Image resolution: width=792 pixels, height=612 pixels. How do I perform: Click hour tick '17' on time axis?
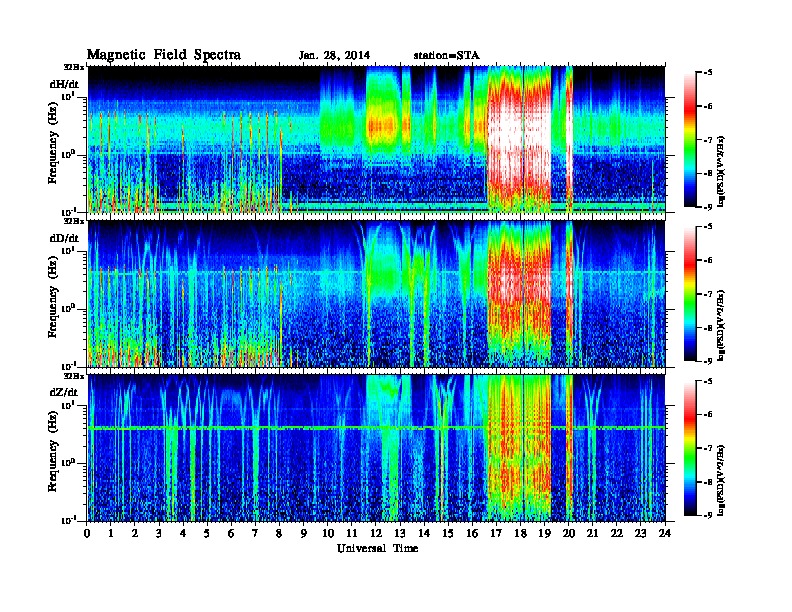point(496,534)
